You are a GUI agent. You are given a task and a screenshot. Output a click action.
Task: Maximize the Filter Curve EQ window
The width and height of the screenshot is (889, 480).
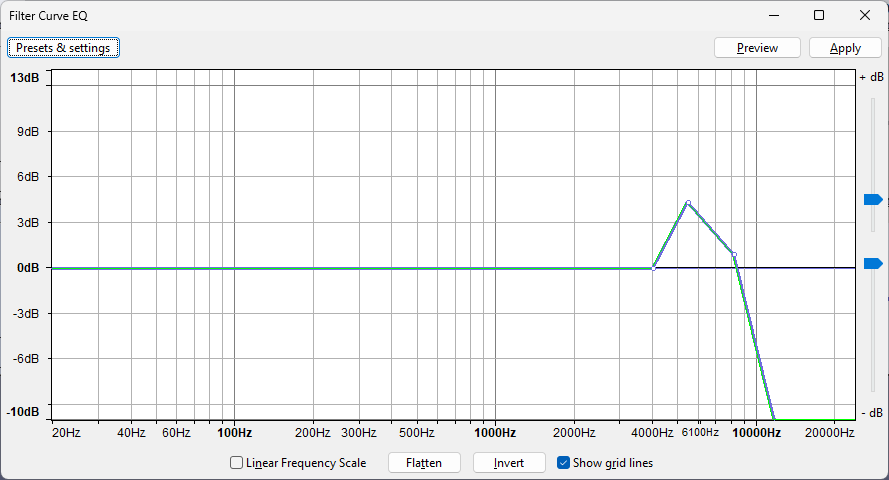(x=819, y=15)
